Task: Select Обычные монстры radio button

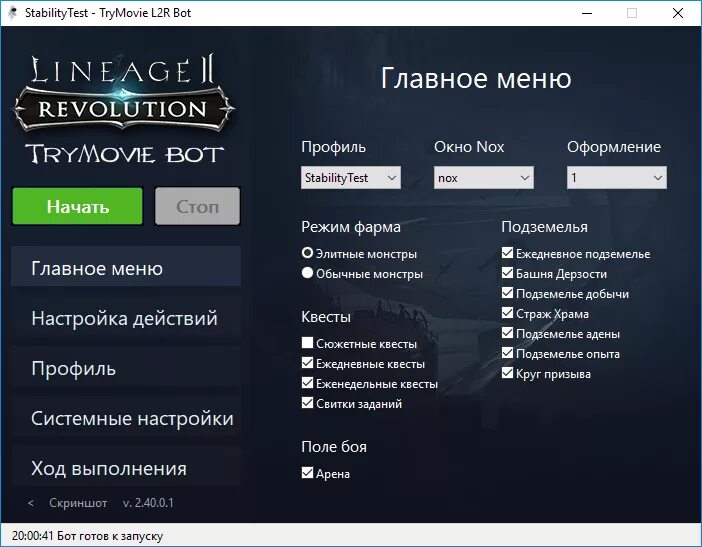Action: 307,273
